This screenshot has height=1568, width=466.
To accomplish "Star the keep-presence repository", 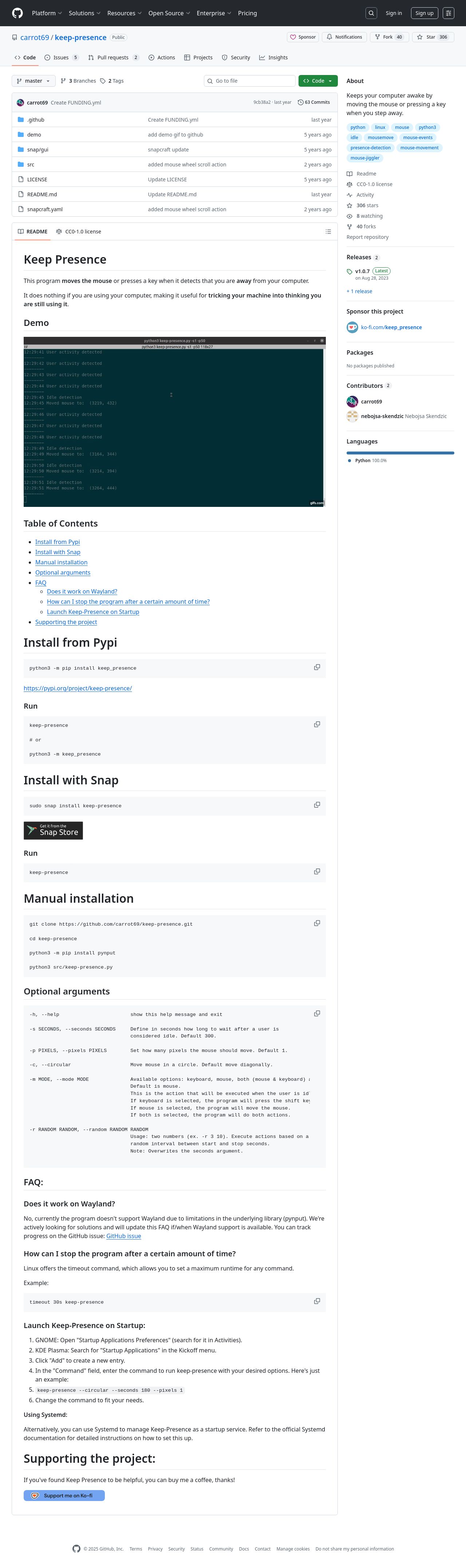I will click(x=433, y=37).
